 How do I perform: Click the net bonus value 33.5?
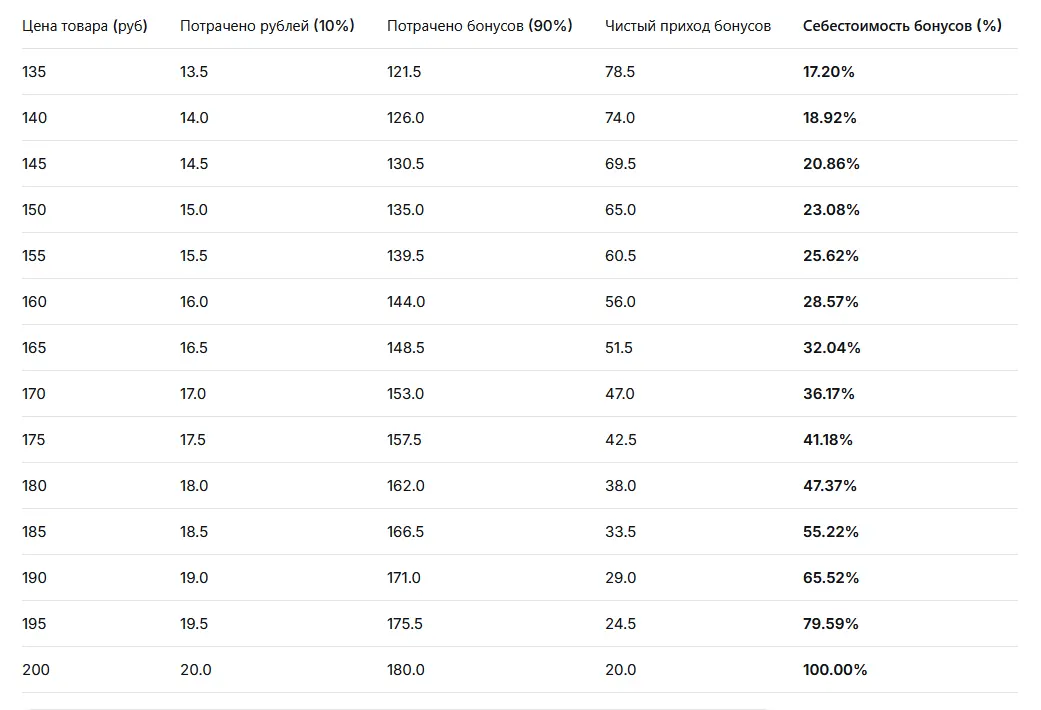pos(620,531)
